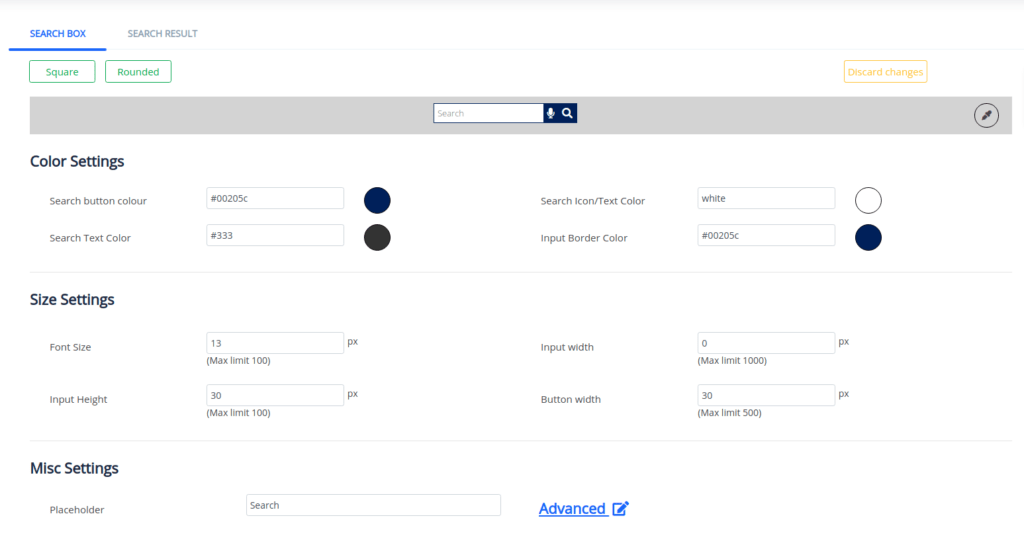
Task: Click the edit icon beside Advanced
Action: pyautogui.click(x=620, y=509)
